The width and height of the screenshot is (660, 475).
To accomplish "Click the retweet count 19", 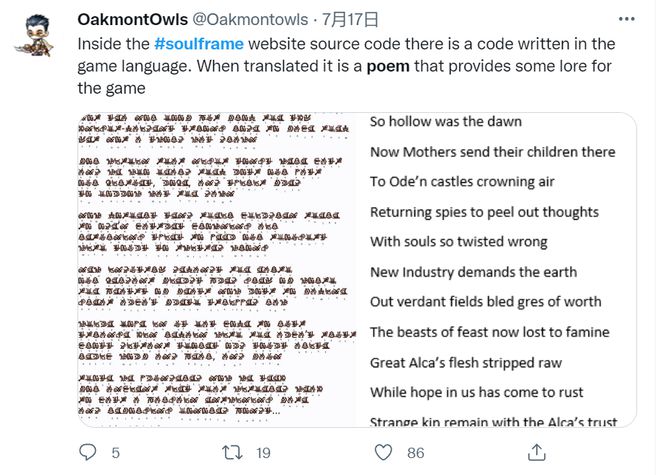I will (263, 453).
